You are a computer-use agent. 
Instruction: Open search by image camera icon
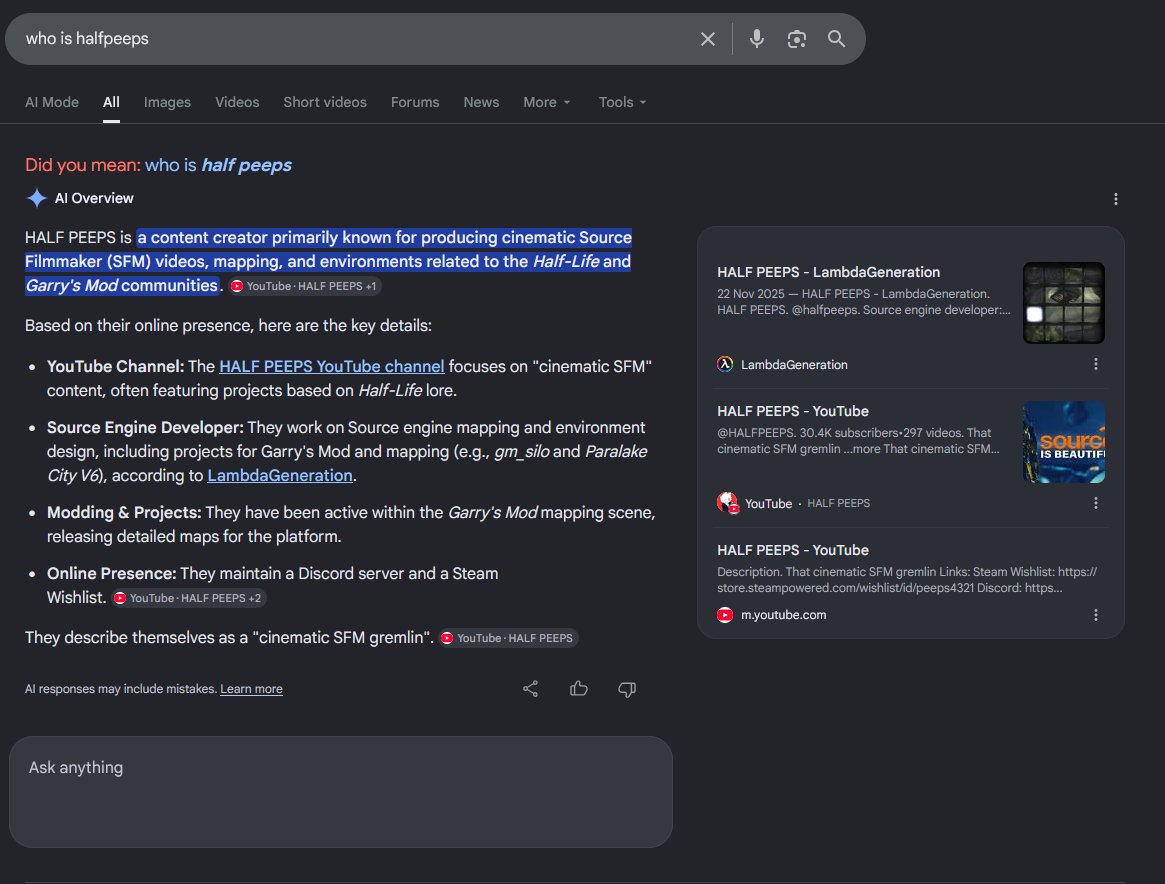796,39
